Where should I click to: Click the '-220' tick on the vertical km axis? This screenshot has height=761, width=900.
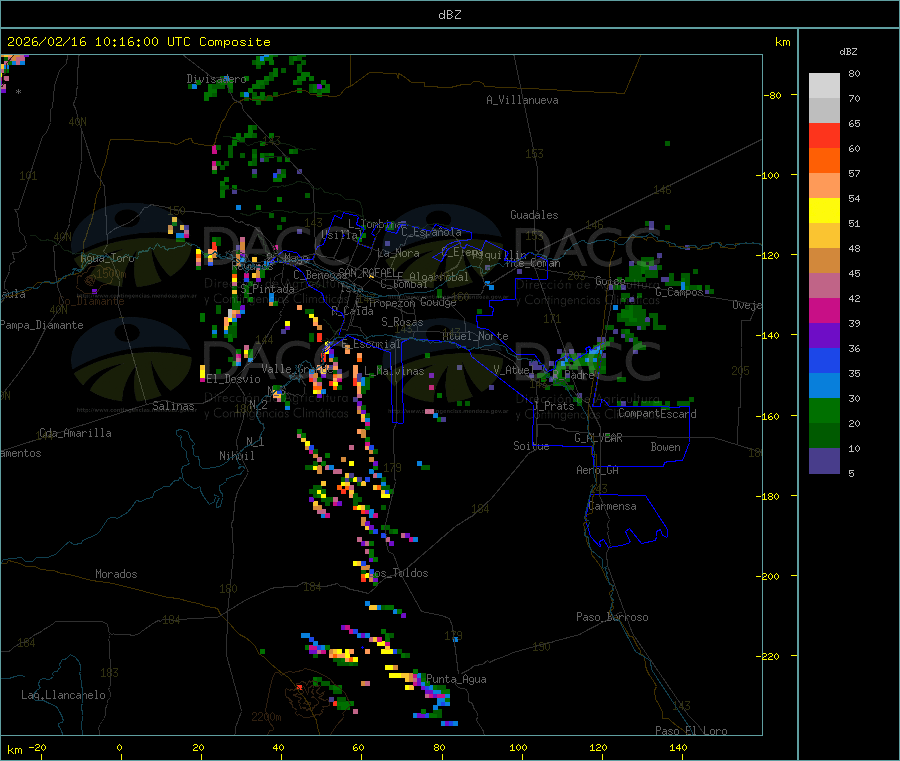[x=770, y=657]
